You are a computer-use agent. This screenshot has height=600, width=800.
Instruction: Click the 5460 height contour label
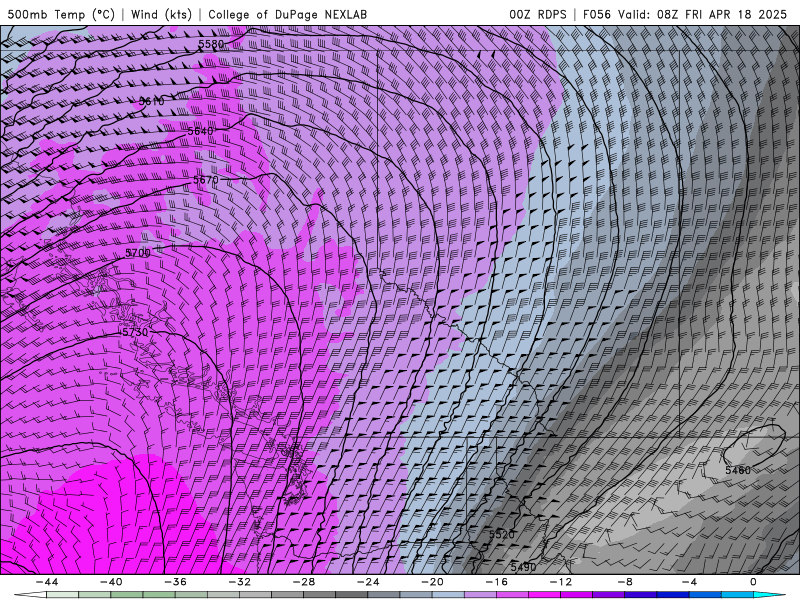tap(738, 470)
